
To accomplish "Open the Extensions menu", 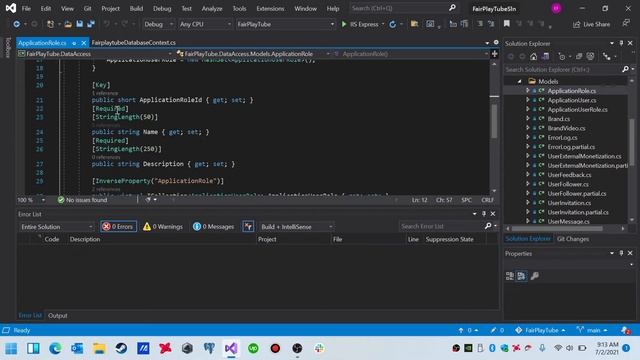I will (270, 9).
